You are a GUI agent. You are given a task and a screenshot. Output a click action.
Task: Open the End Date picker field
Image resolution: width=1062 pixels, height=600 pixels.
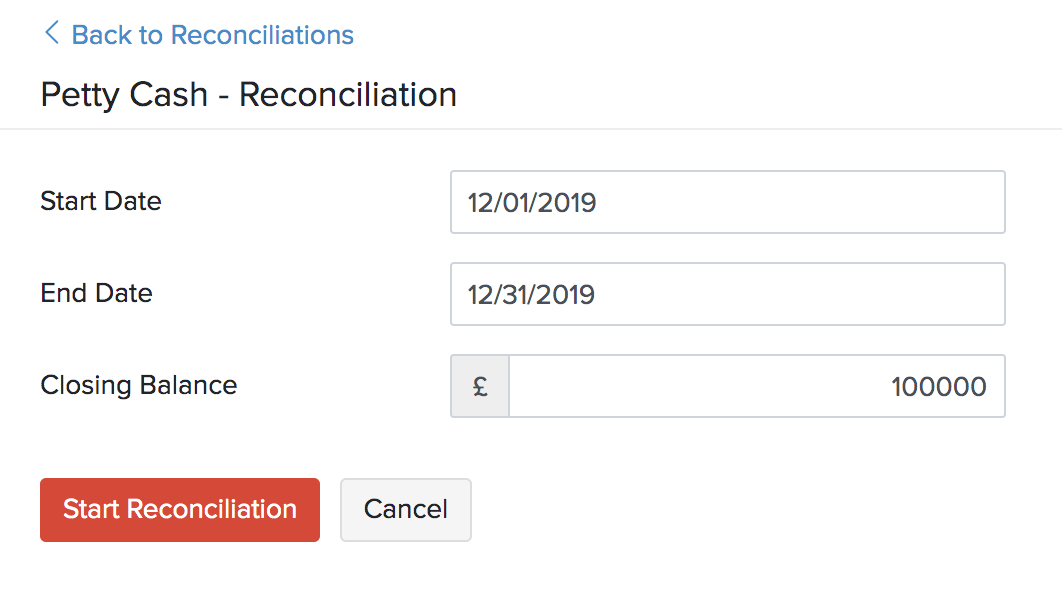point(727,294)
